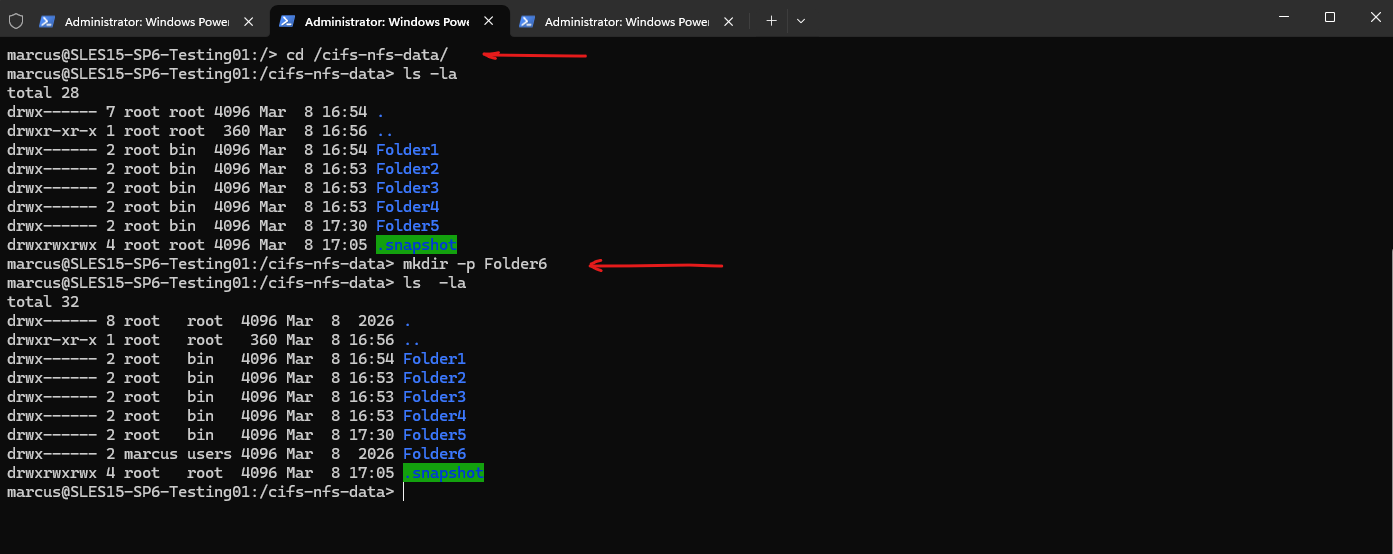Click Folder5 in the listing under total 32
1393x554 pixels.
tap(435, 435)
